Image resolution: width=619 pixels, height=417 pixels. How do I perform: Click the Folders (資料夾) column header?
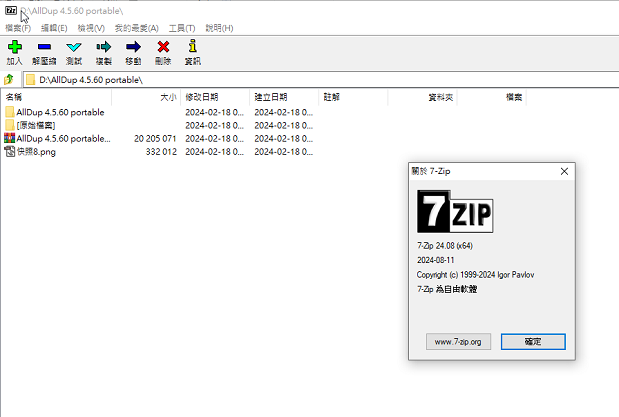[x=422, y=97]
